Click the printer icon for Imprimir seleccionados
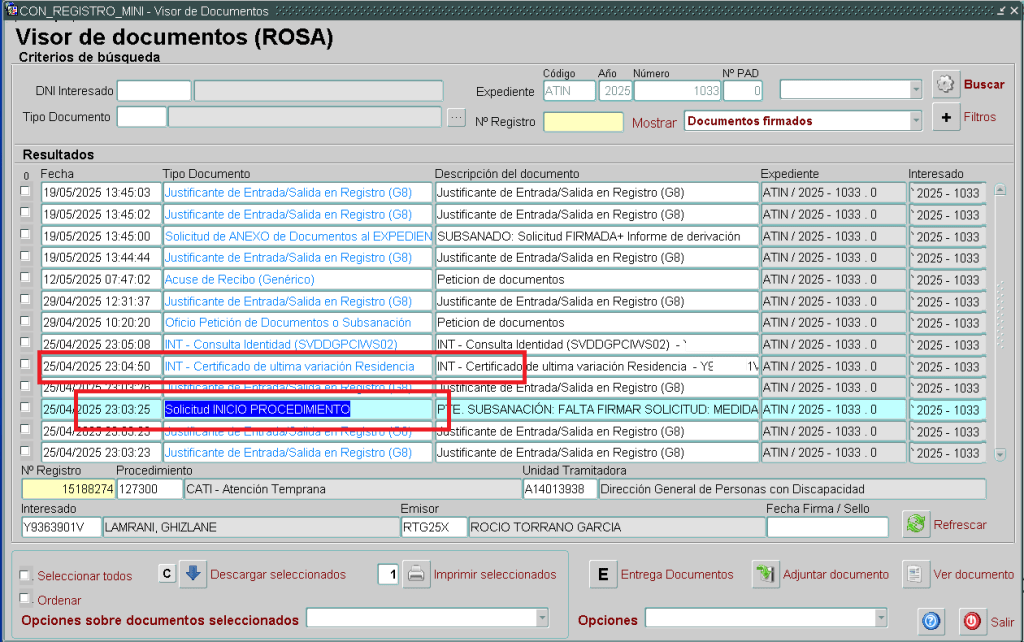Viewport: 1024px width, 642px height. [x=416, y=574]
